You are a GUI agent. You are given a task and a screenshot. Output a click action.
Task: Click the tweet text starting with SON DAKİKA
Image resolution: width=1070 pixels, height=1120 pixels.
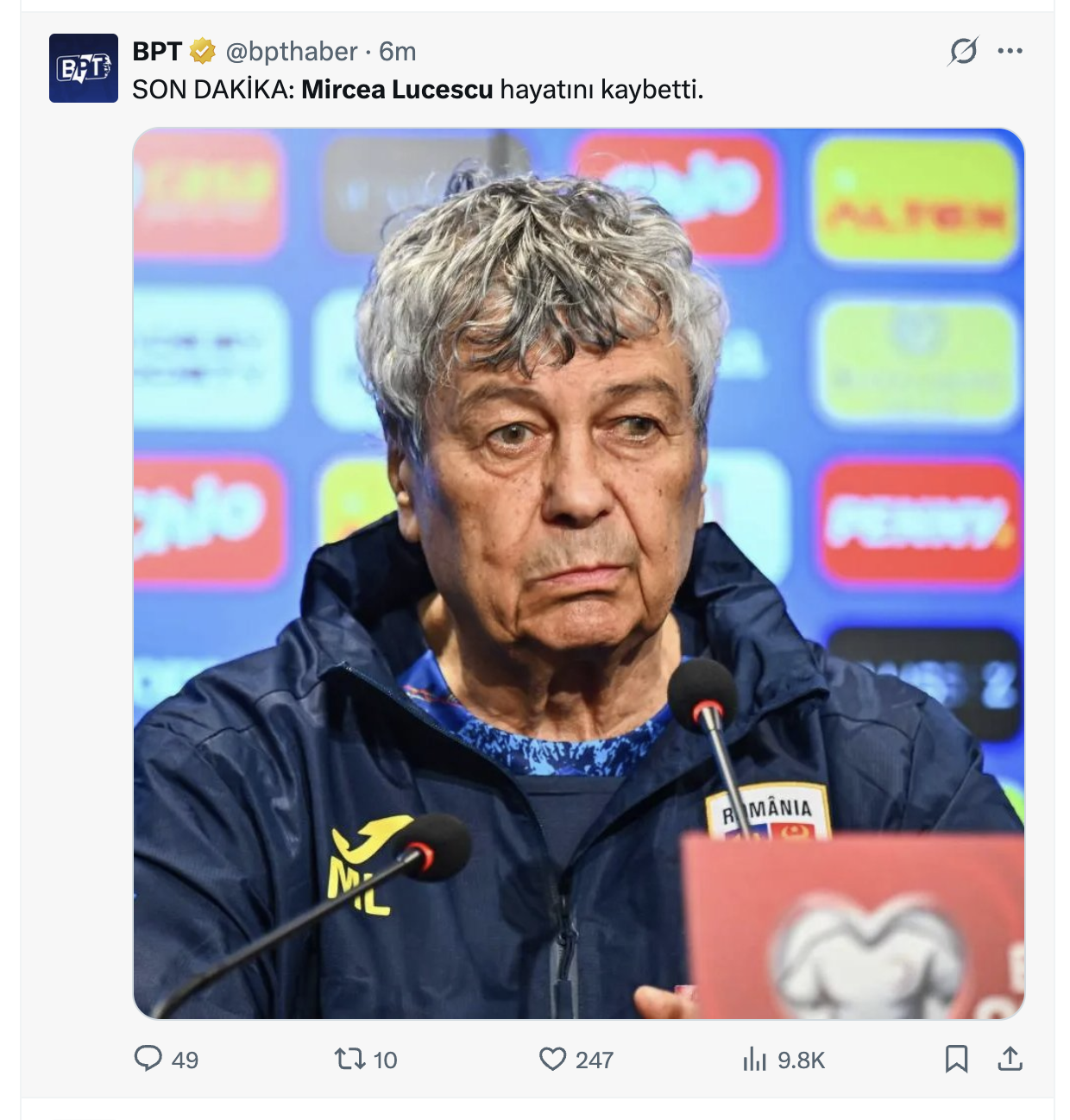pyautogui.click(x=418, y=90)
